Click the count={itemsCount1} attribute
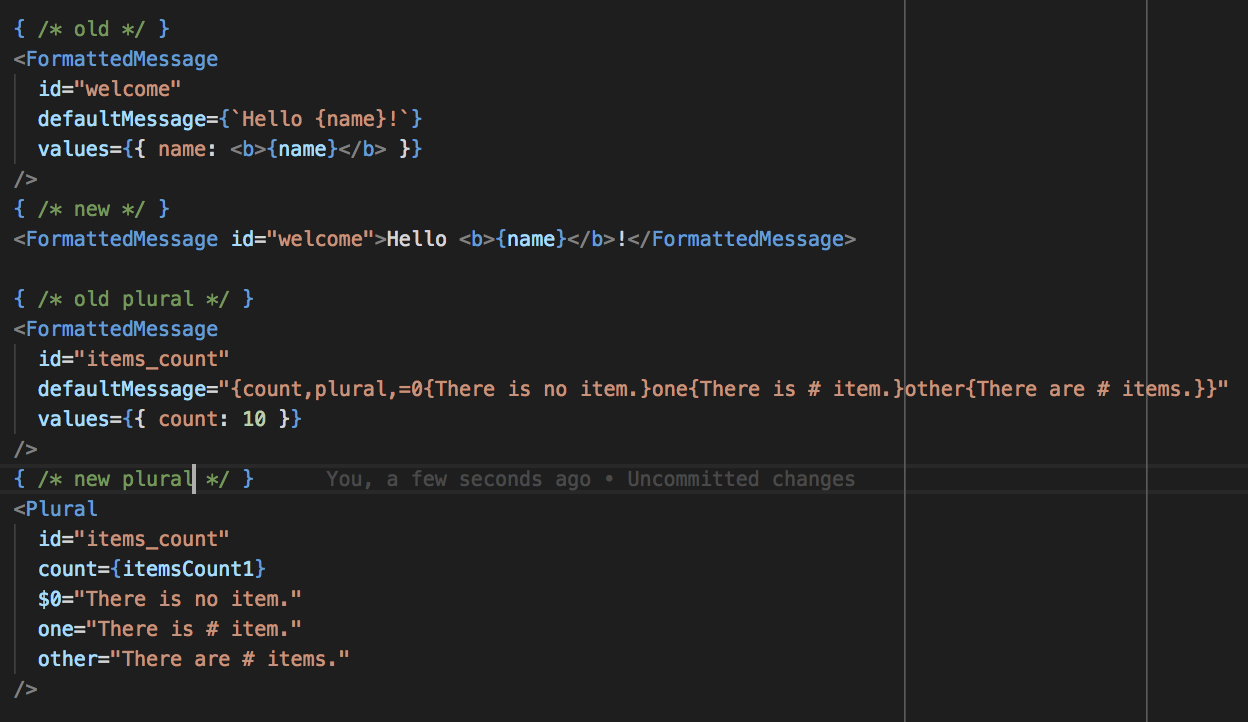The image size is (1248, 722). pyautogui.click(x=152, y=569)
